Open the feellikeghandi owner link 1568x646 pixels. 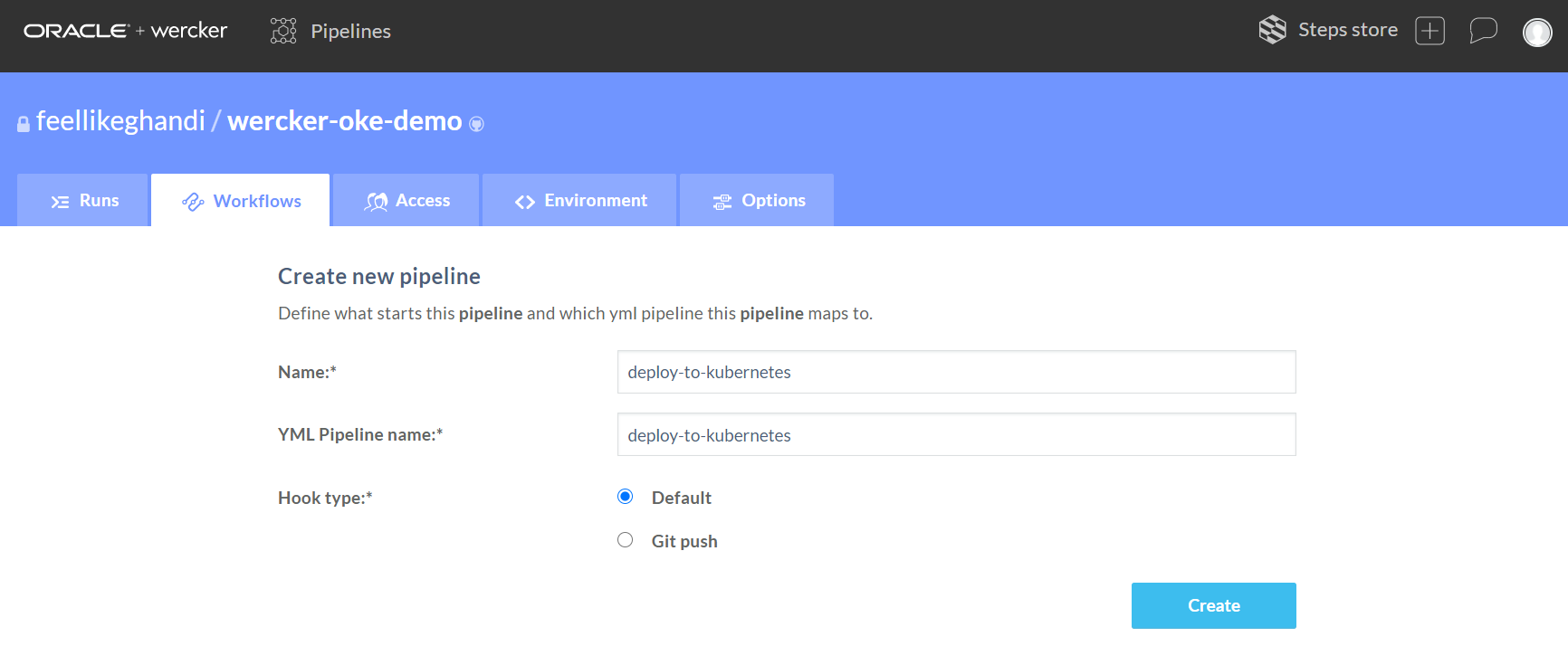point(120,120)
